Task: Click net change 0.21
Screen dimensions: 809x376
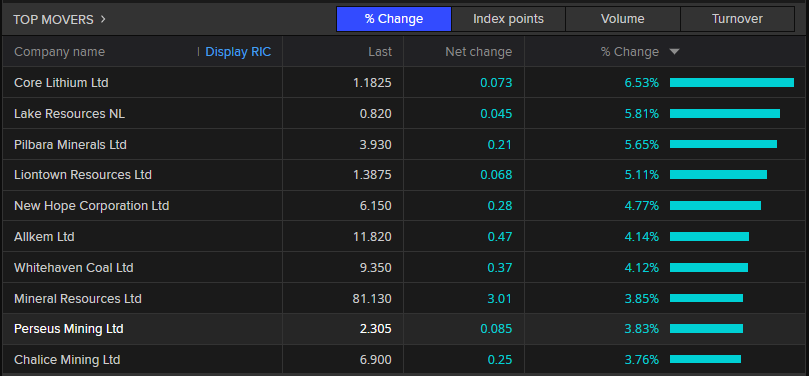Action: point(500,144)
